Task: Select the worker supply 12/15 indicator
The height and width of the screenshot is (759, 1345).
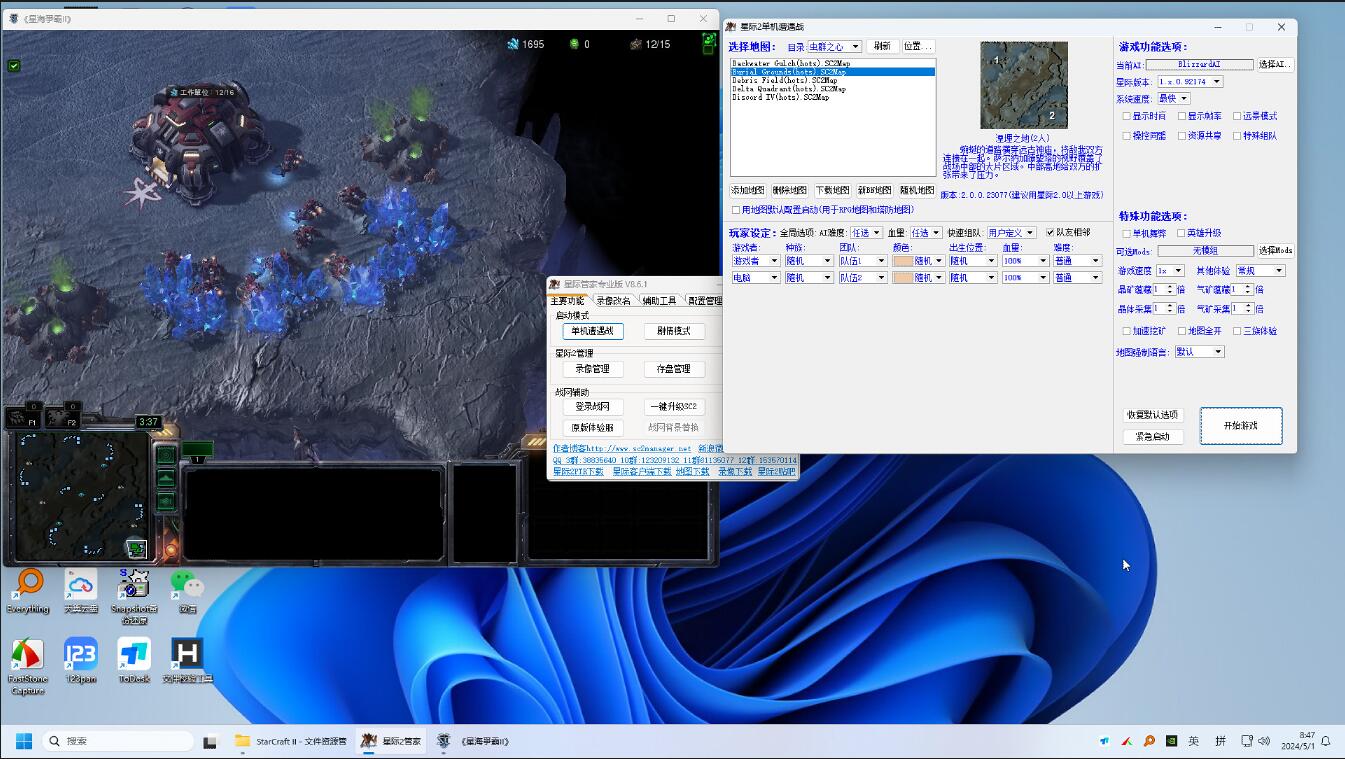Action: click(650, 44)
